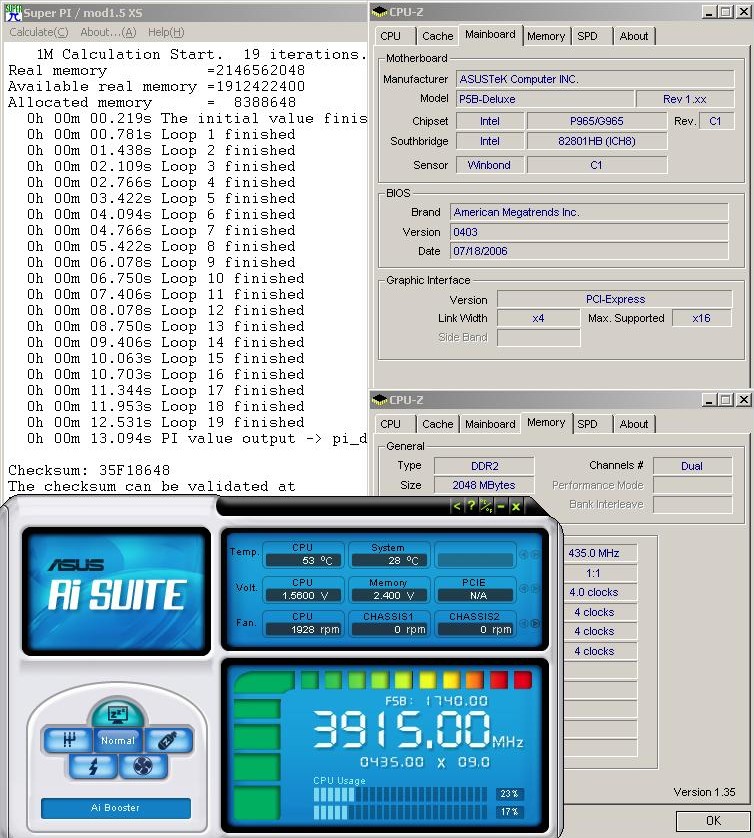Click the sensor value 'Winbond'

pyautogui.click(x=489, y=165)
